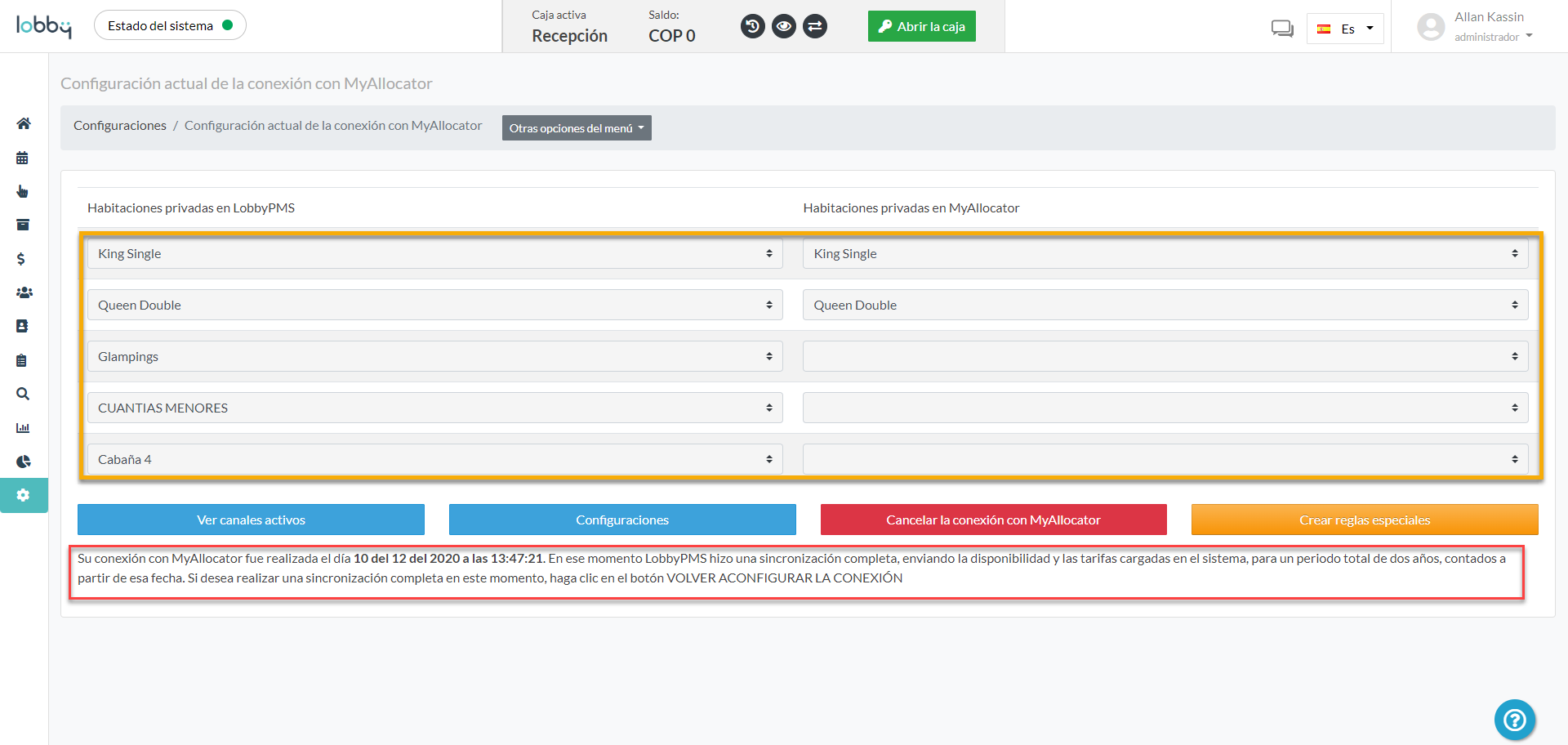This screenshot has height=745, width=1568.
Task: Click Cancelar la conexión con MyAllocator
Action: click(x=993, y=520)
